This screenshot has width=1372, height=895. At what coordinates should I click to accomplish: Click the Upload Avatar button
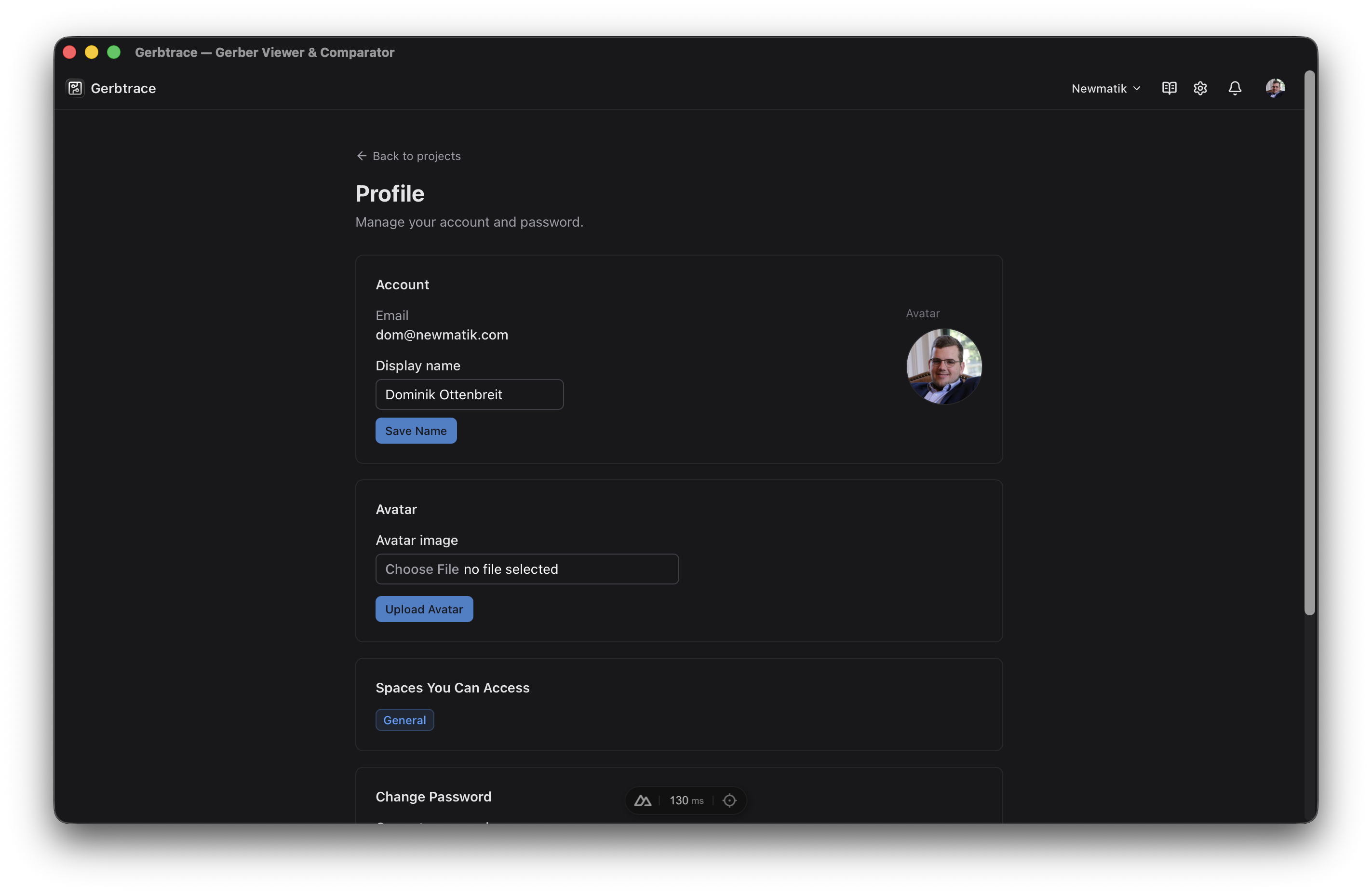tap(424, 609)
